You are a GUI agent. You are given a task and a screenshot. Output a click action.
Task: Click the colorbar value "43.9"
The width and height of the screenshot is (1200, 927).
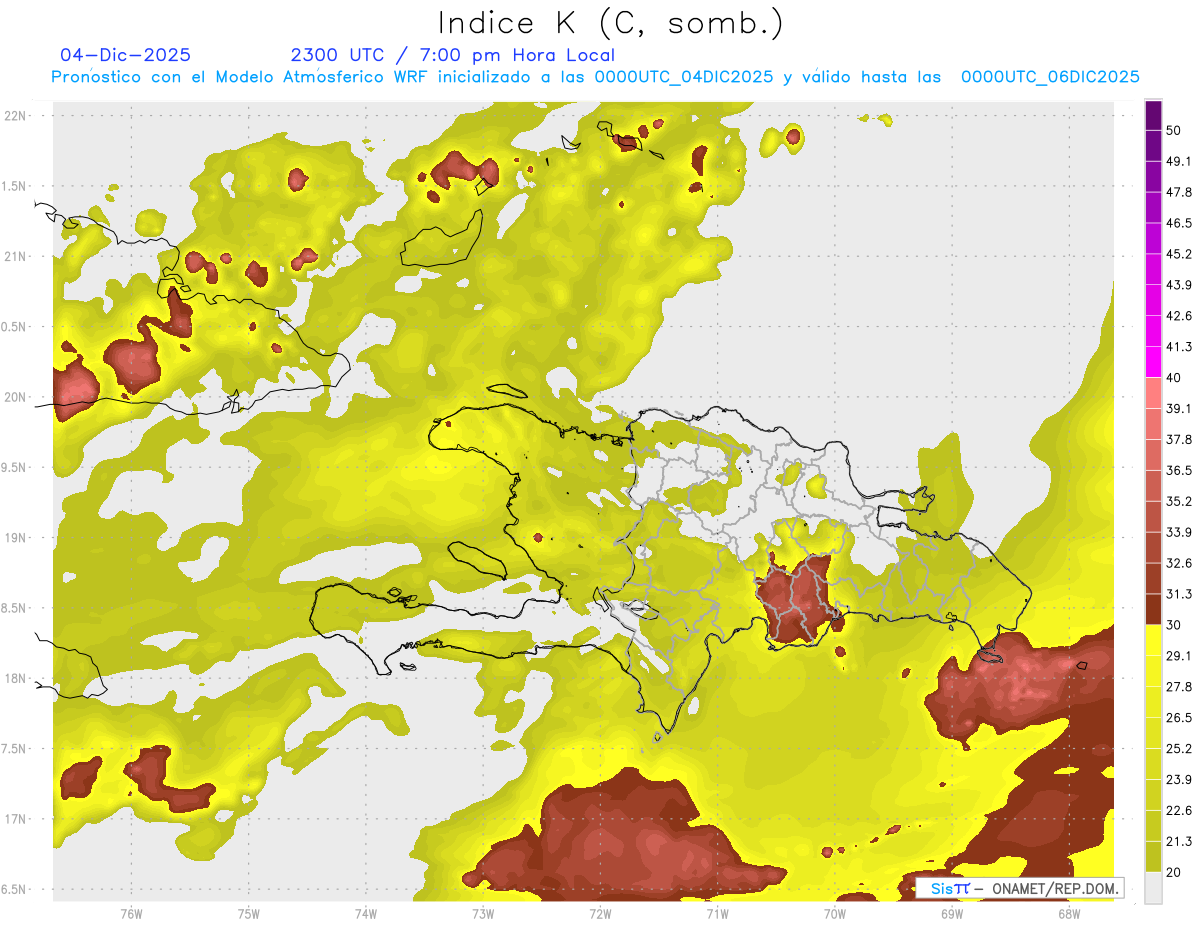[x=1179, y=286]
